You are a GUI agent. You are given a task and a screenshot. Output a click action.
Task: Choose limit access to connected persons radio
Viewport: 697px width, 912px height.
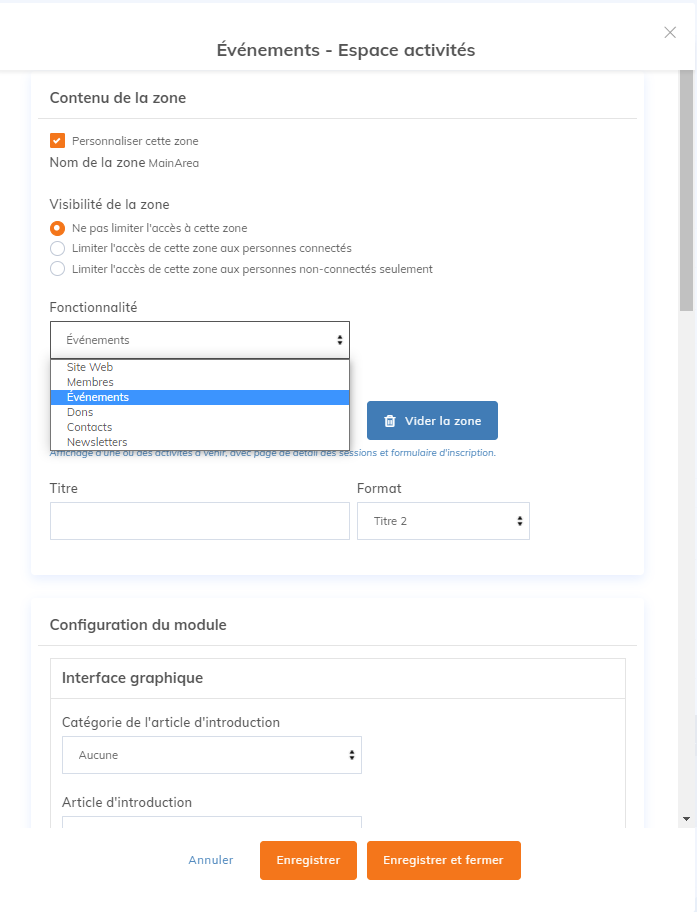(x=58, y=248)
